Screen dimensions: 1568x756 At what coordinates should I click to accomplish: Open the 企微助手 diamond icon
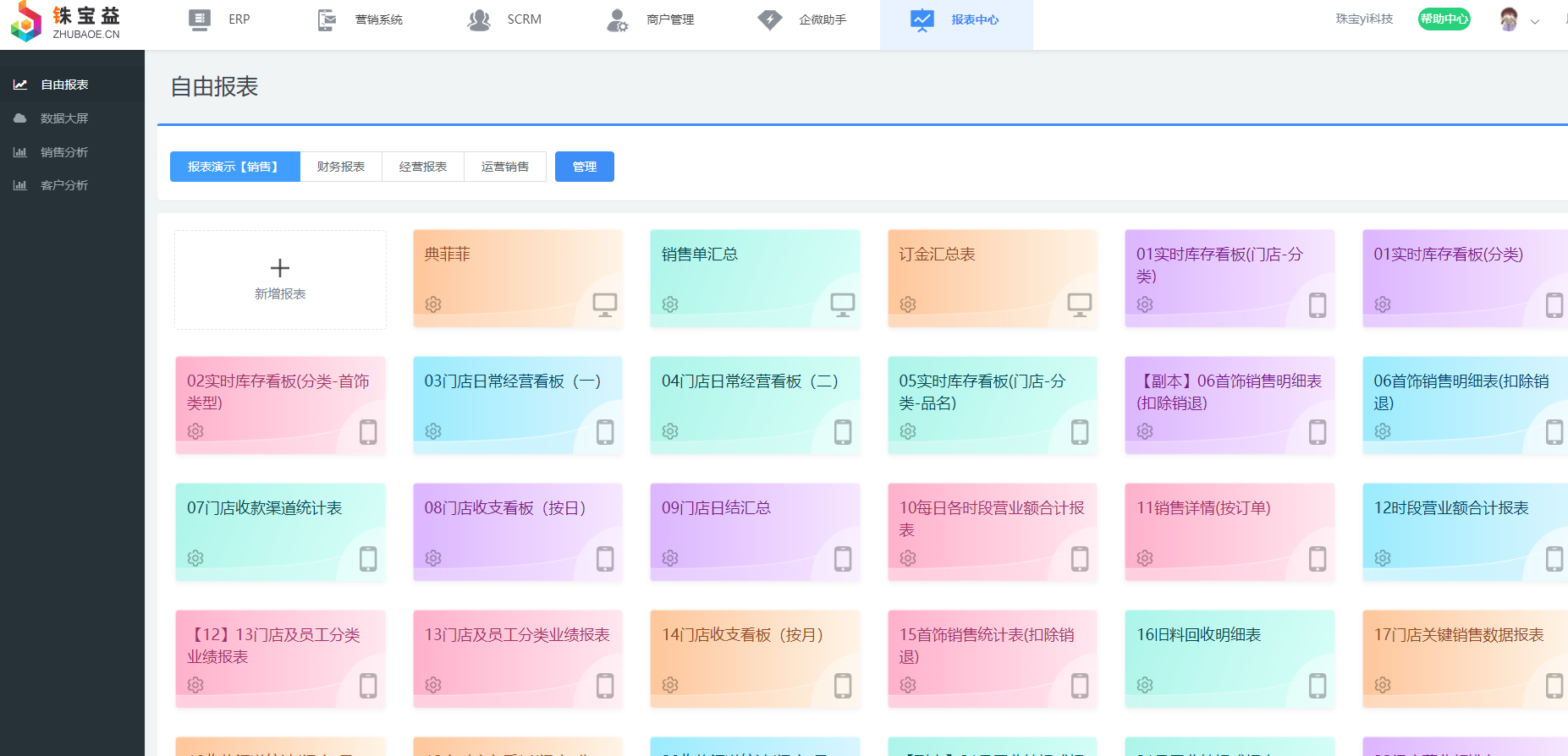[x=770, y=19]
